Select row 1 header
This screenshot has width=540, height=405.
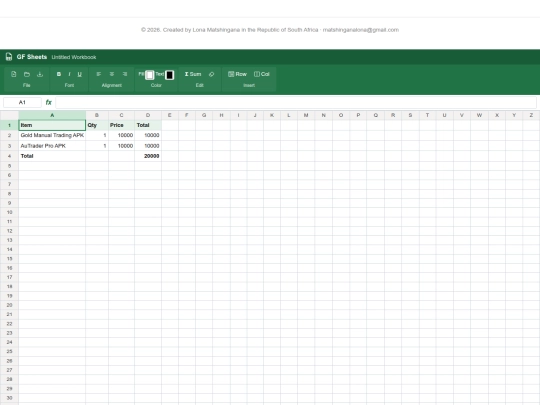click(x=9, y=125)
